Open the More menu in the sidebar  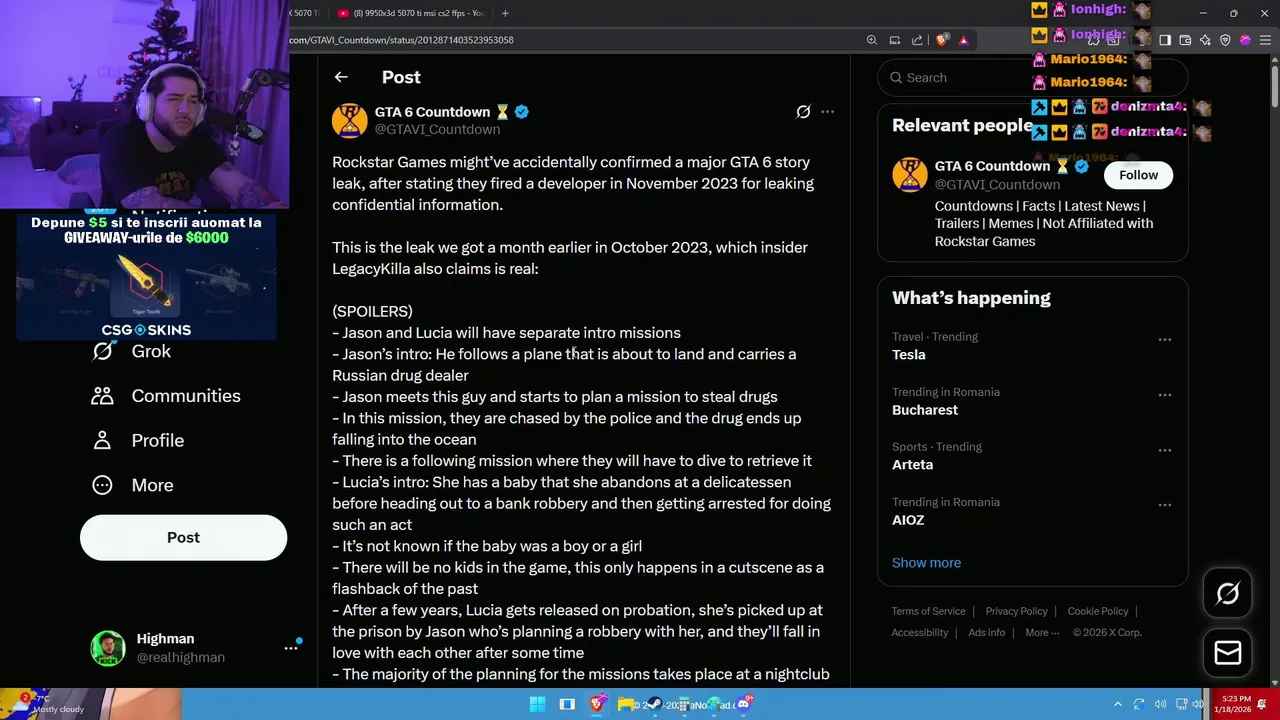coord(133,485)
